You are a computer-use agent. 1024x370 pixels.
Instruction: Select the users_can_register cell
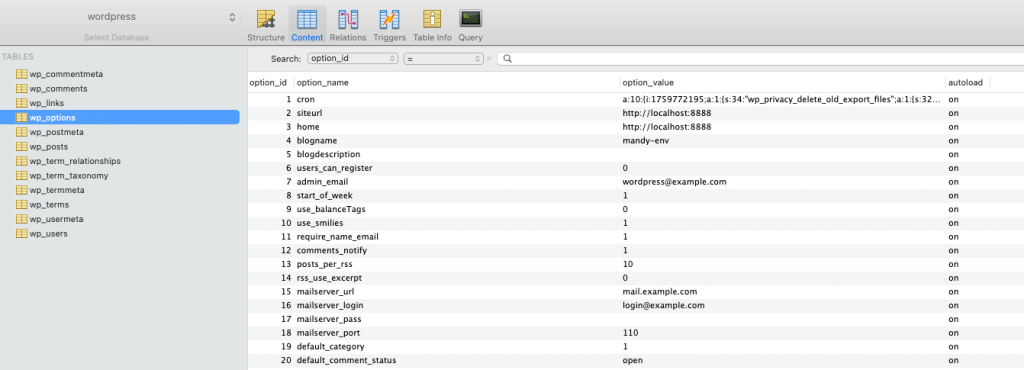pos(334,168)
